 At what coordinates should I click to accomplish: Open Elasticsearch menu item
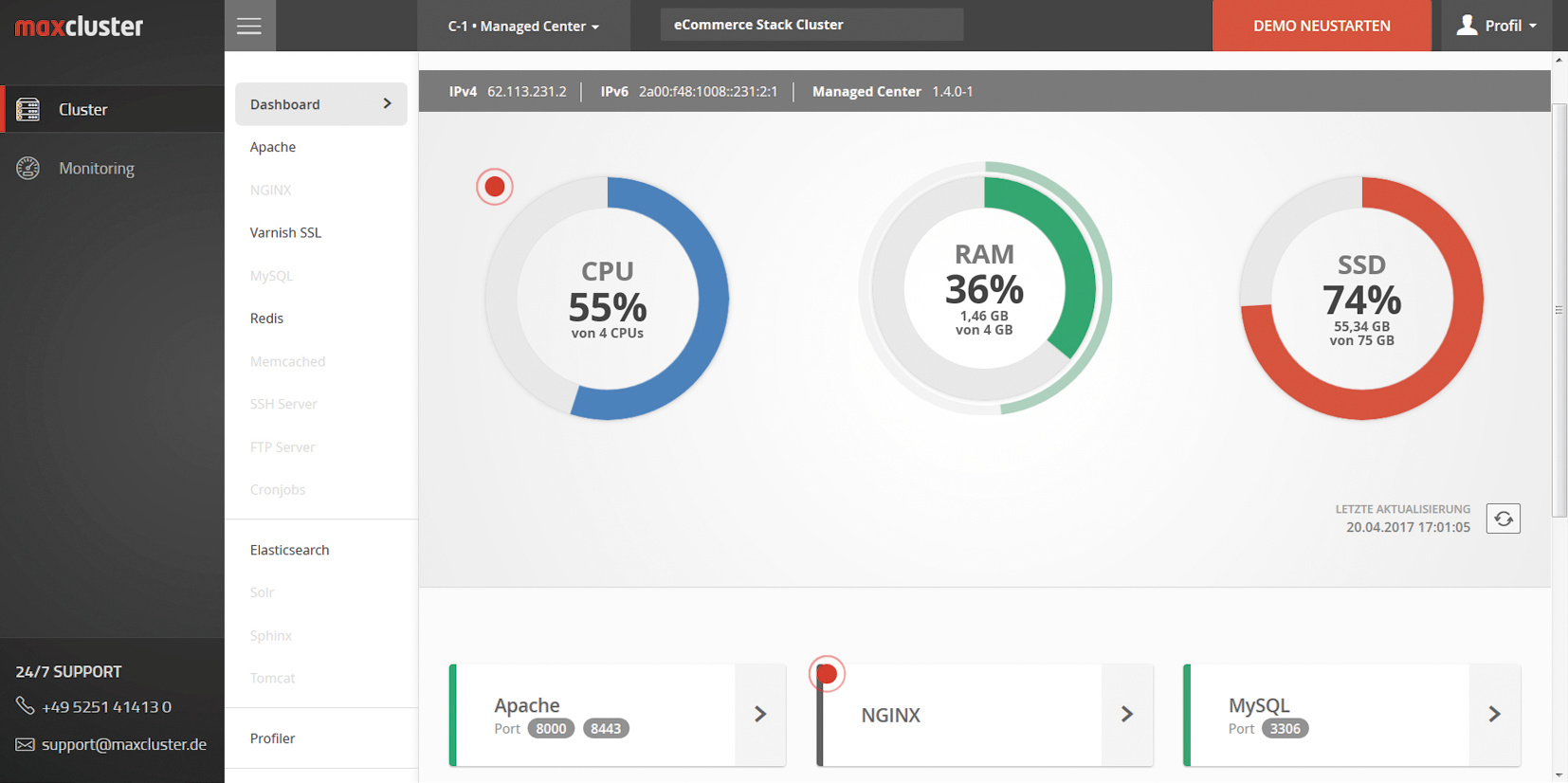[290, 550]
